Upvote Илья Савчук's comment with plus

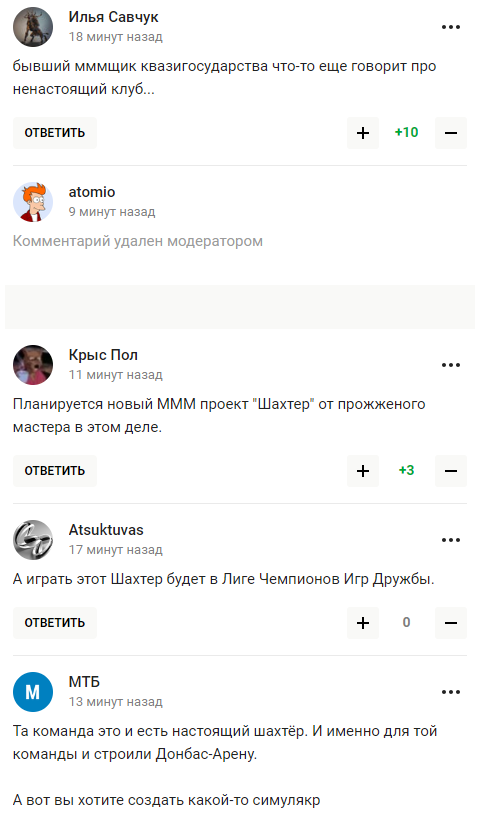(363, 133)
